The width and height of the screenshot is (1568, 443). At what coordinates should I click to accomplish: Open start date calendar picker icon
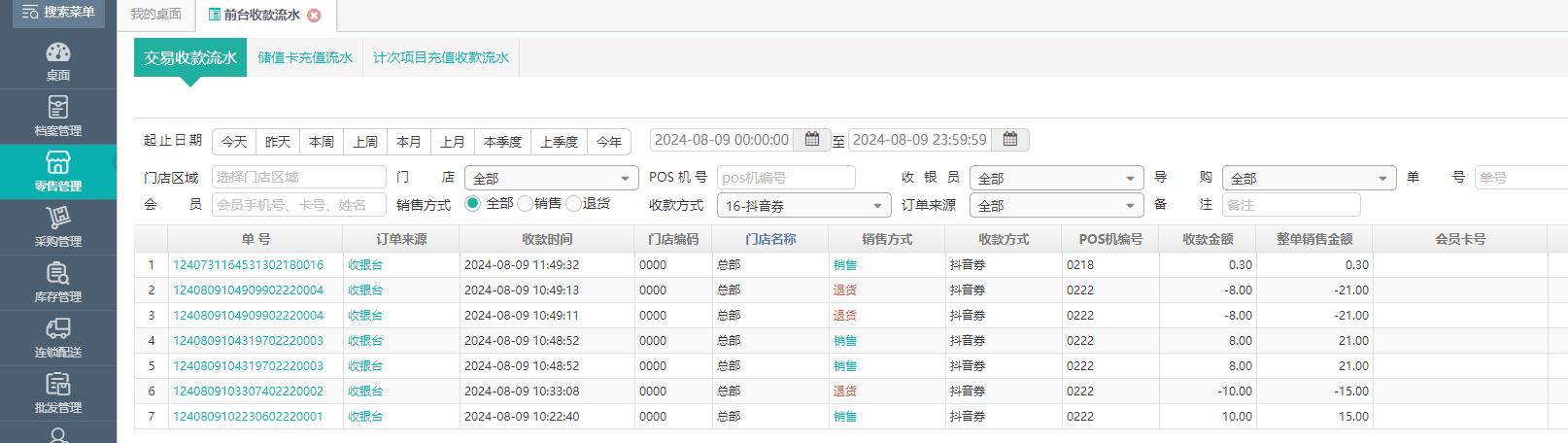tap(812, 140)
